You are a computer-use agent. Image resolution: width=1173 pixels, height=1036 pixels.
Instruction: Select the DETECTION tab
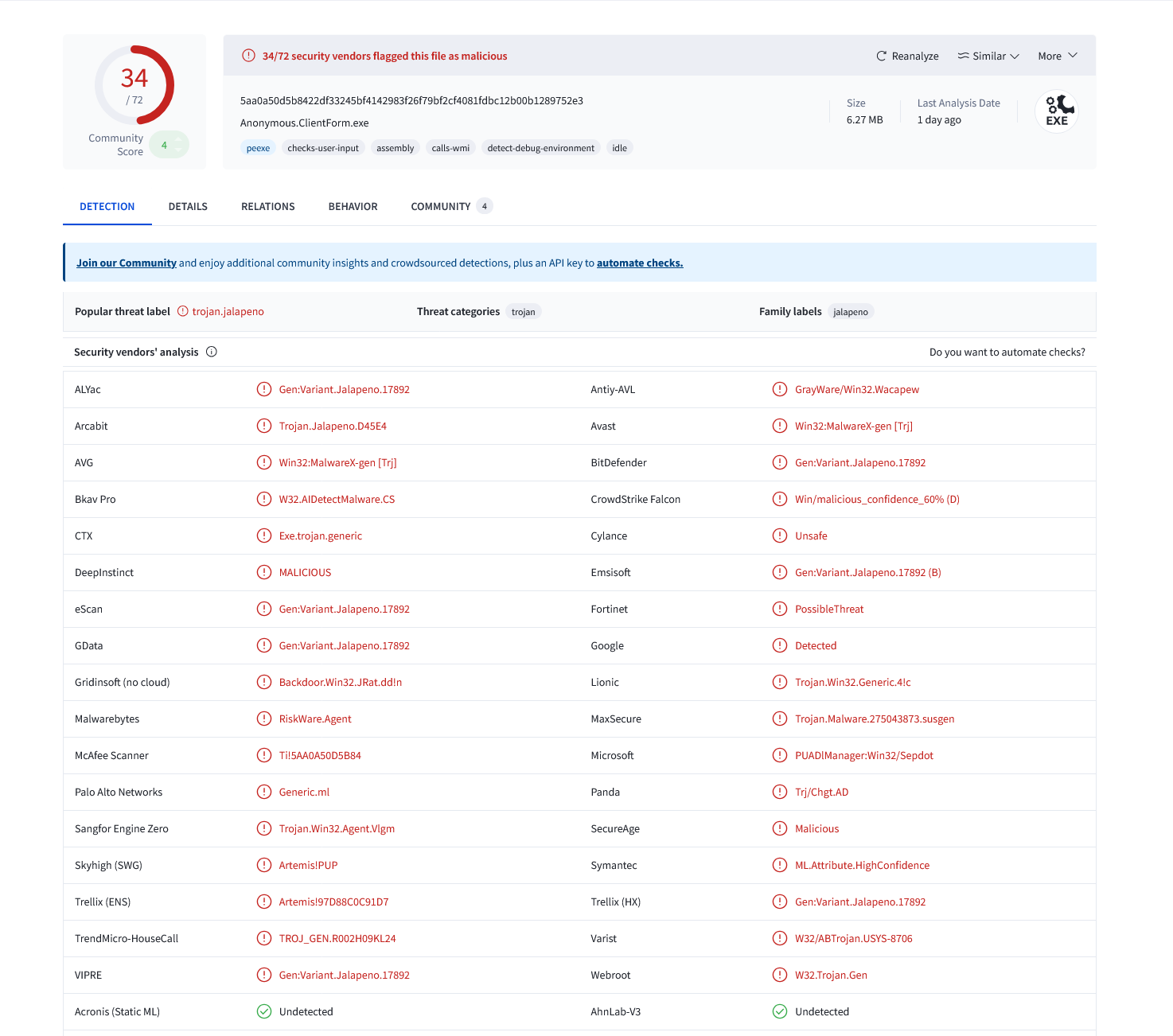pyautogui.click(x=107, y=206)
